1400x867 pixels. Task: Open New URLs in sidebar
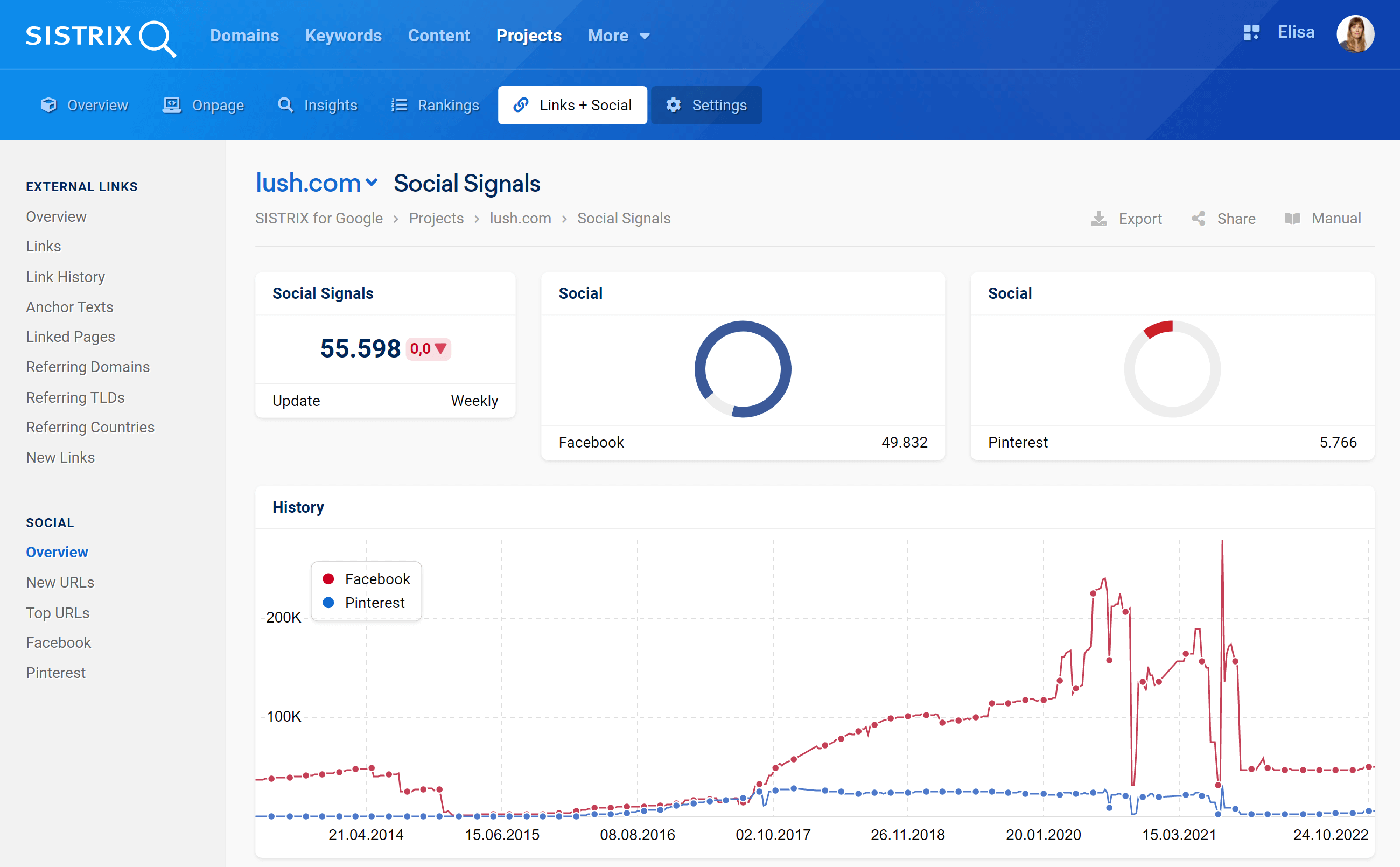pyautogui.click(x=60, y=583)
